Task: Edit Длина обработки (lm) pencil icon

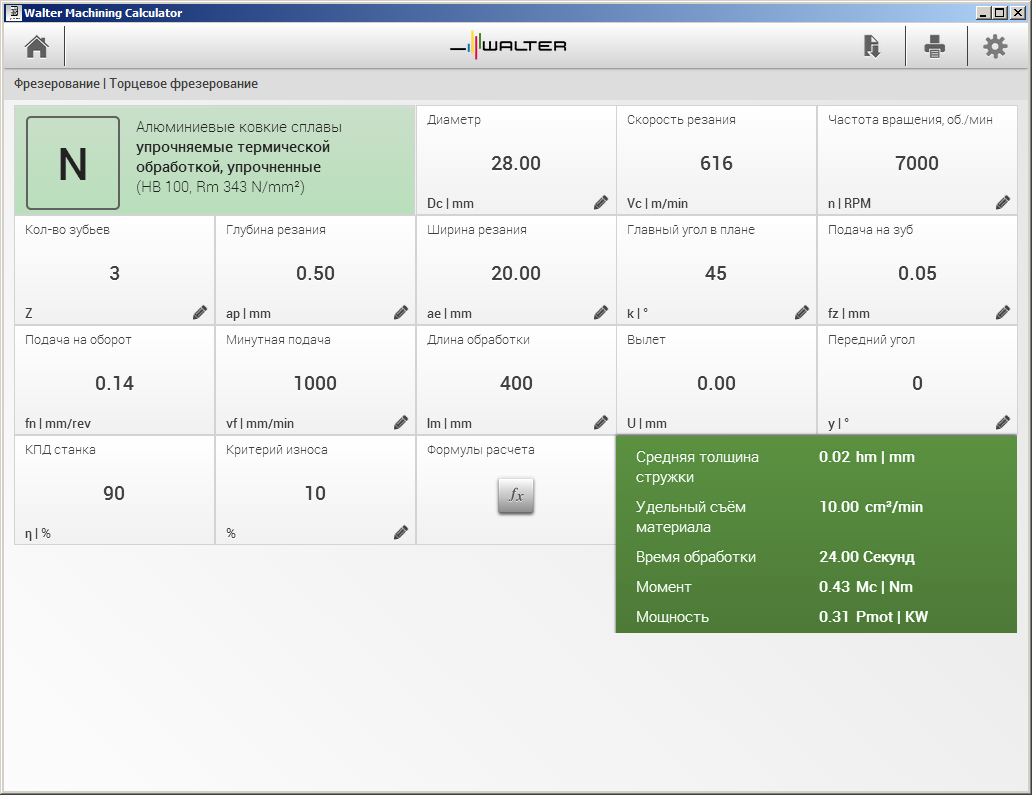Action: click(x=601, y=423)
